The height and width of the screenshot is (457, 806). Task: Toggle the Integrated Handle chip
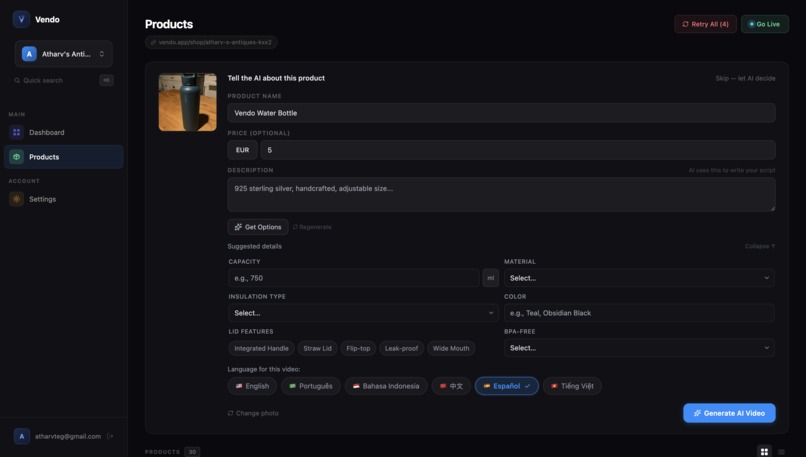pyautogui.click(x=261, y=349)
